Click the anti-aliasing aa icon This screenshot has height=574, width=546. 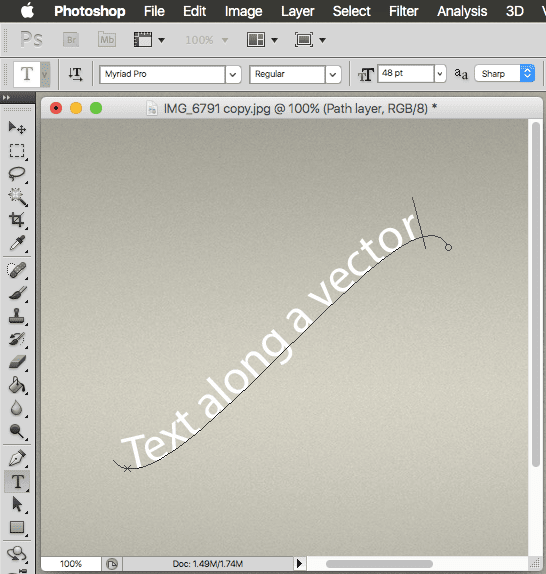(x=461, y=74)
